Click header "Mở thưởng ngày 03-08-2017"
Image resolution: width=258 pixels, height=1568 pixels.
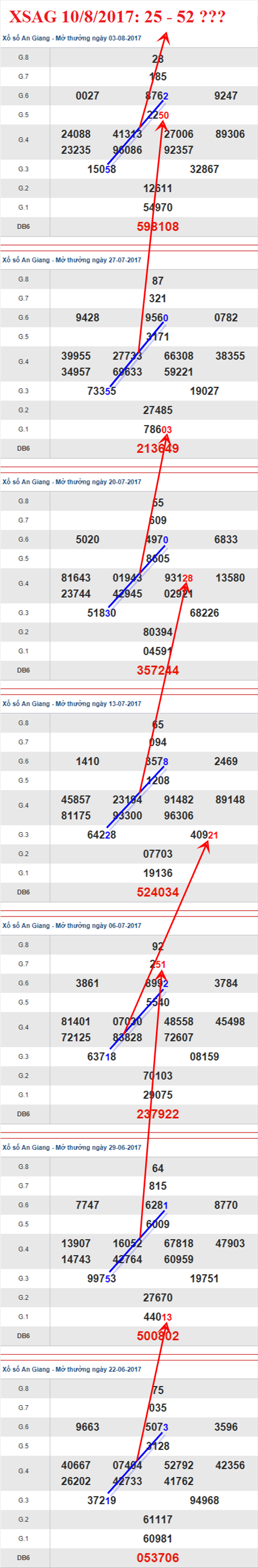[x=98, y=38]
